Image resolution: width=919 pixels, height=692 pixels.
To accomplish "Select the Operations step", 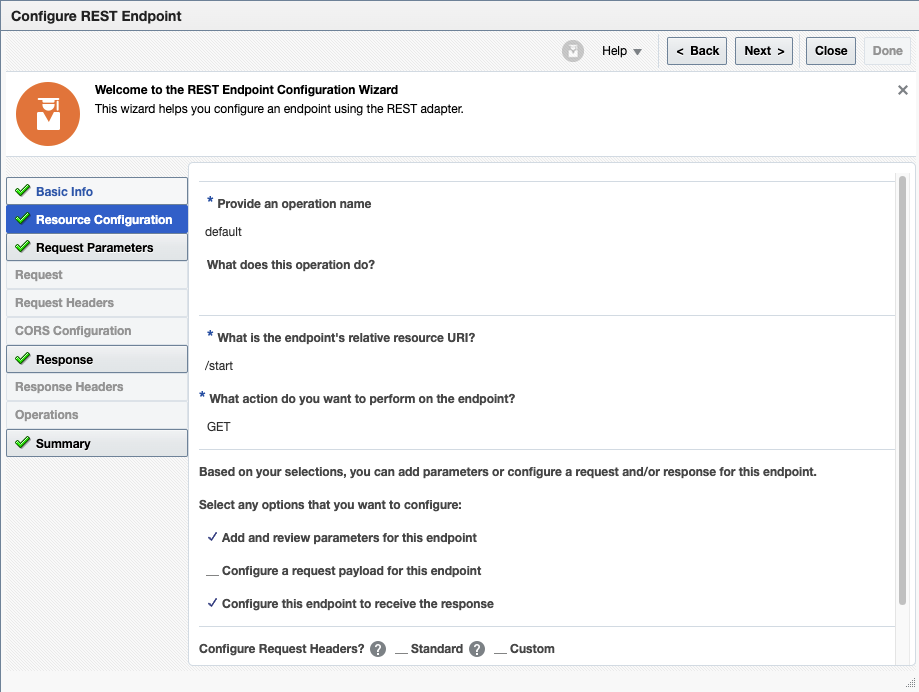I will click(x=97, y=415).
